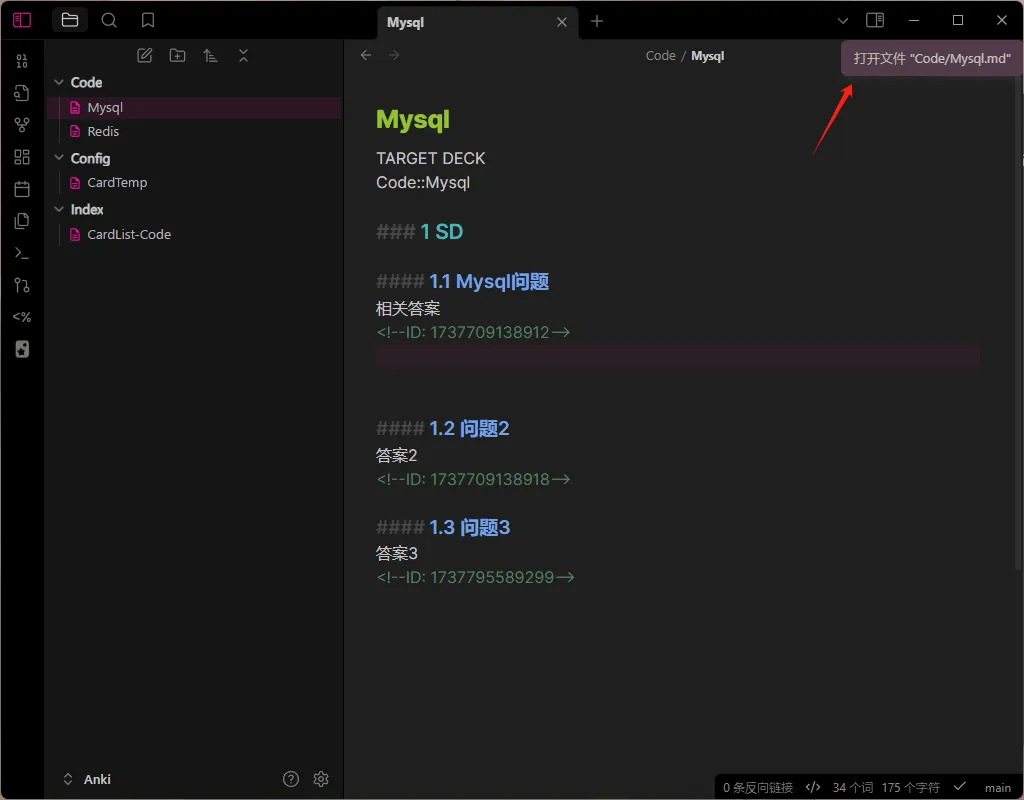Toggle the right sidebar panel icon

(875, 20)
